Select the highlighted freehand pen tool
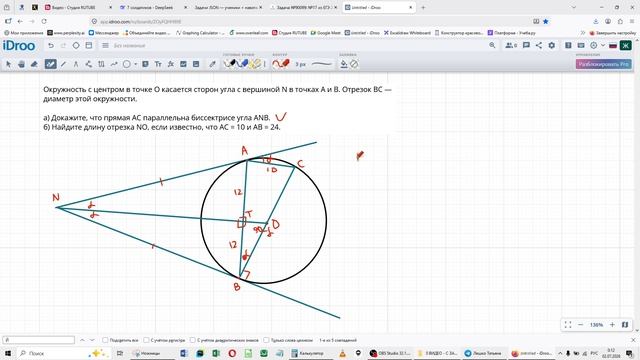This screenshot has width=640, height=360. coord(50,64)
